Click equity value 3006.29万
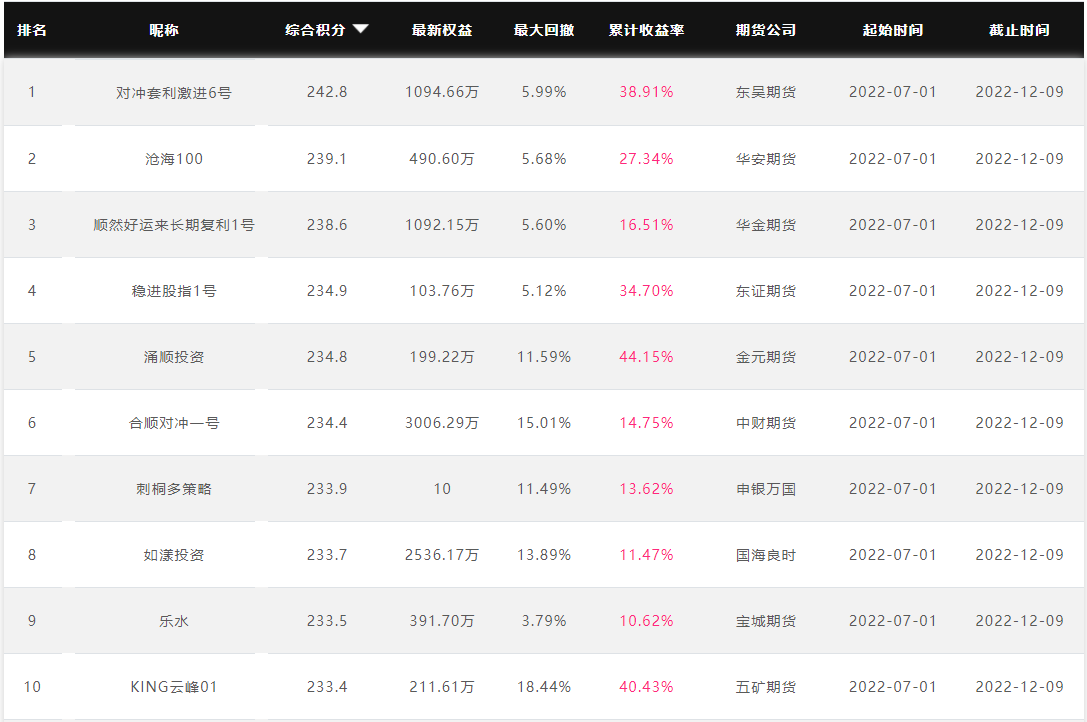 point(442,422)
